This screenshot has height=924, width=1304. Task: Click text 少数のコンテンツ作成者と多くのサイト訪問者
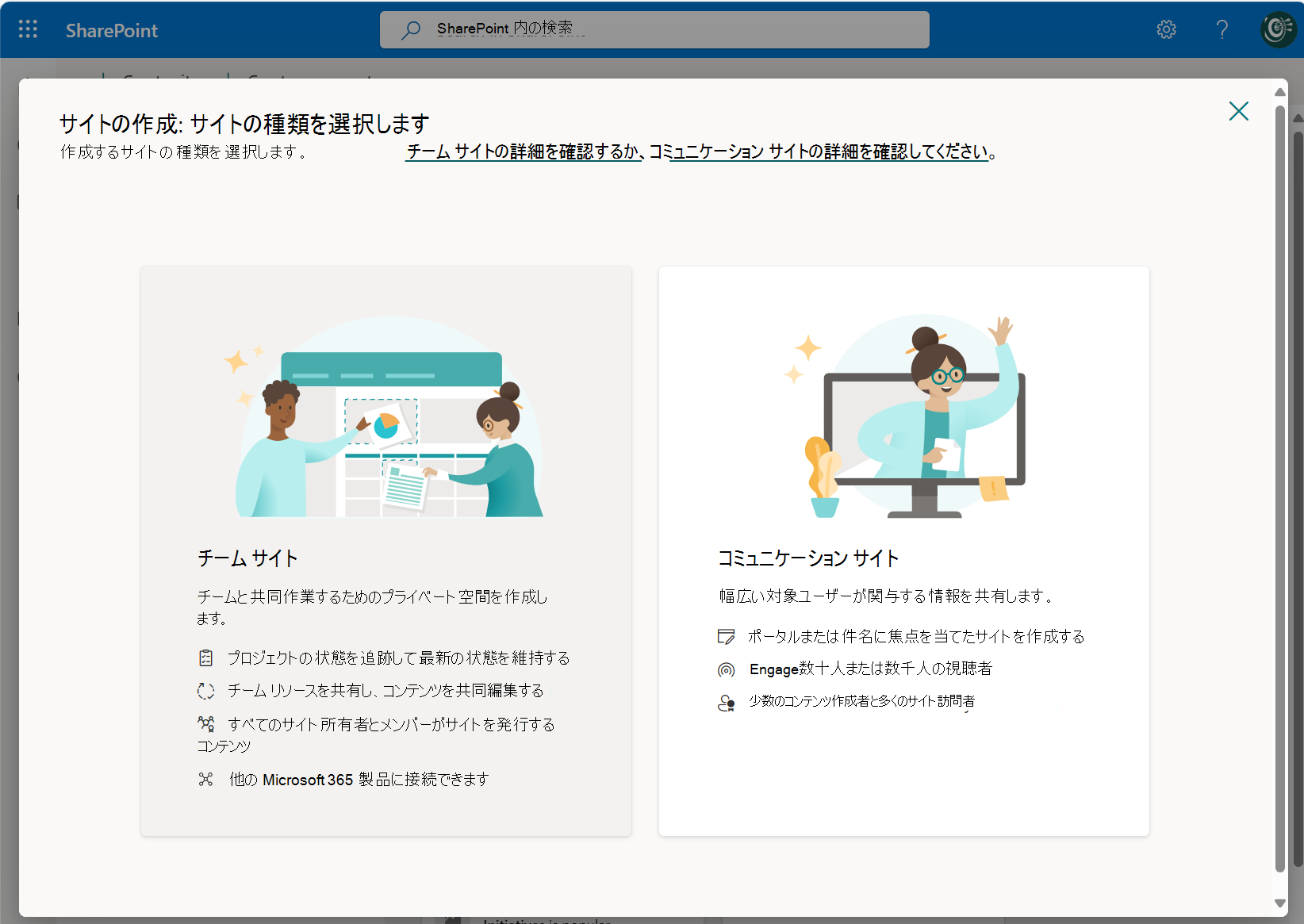pos(861,701)
